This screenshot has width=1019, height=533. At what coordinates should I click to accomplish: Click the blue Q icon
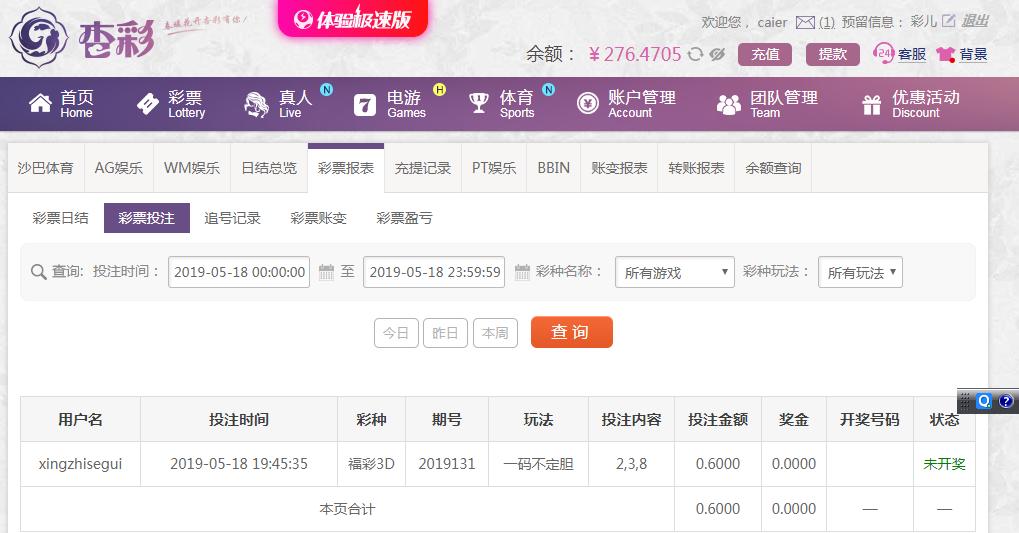coord(984,401)
